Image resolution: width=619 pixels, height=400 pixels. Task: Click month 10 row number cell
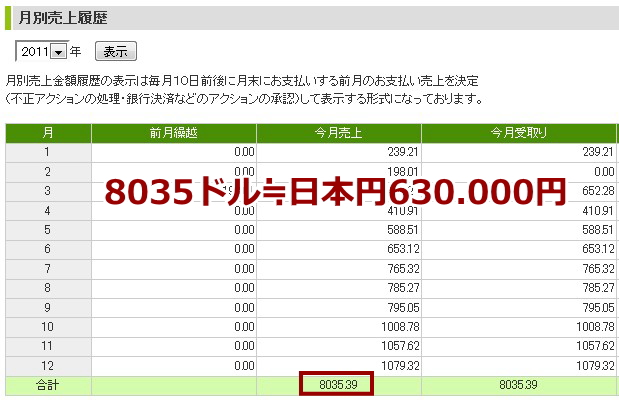click(x=47, y=327)
